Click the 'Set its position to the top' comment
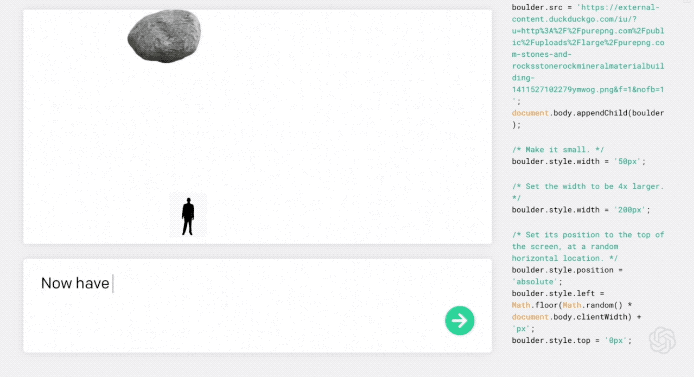The image size is (694, 377). tap(588, 246)
